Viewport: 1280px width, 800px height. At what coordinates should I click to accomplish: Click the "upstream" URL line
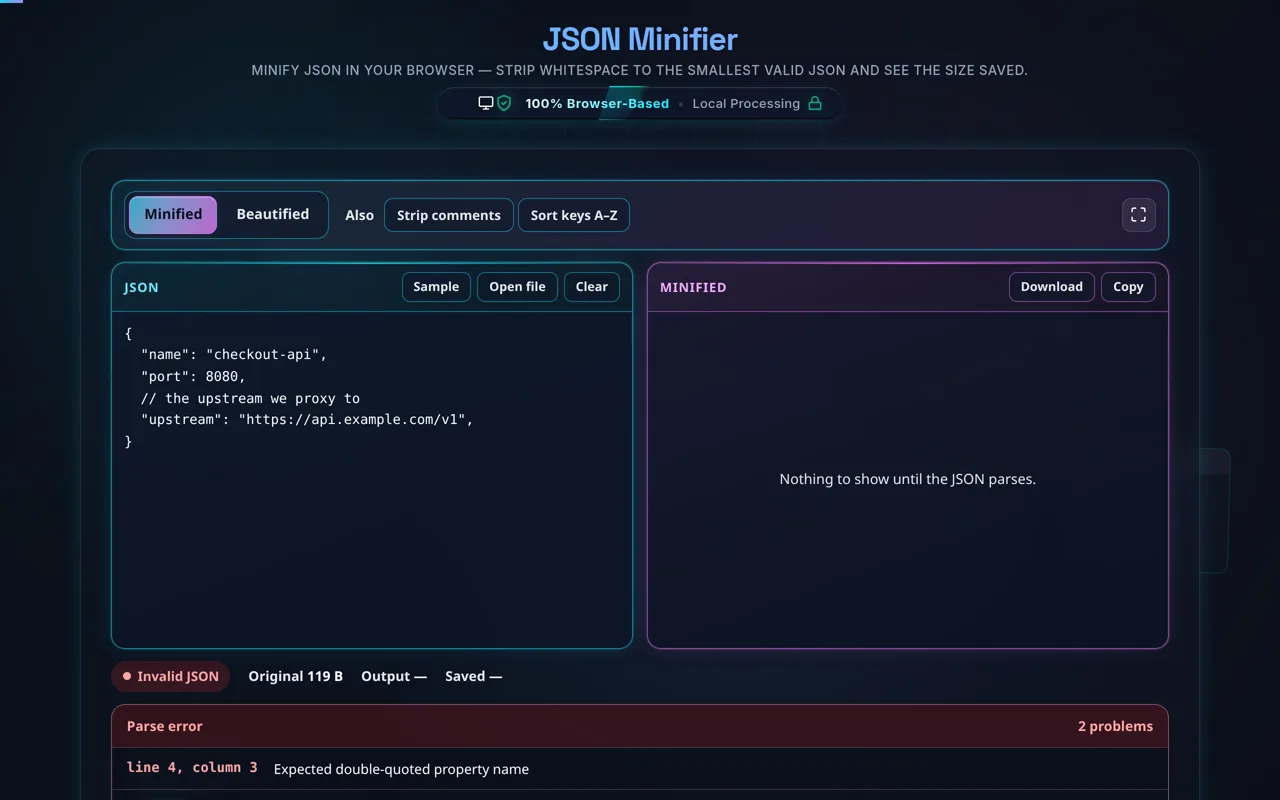coord(307,420)
